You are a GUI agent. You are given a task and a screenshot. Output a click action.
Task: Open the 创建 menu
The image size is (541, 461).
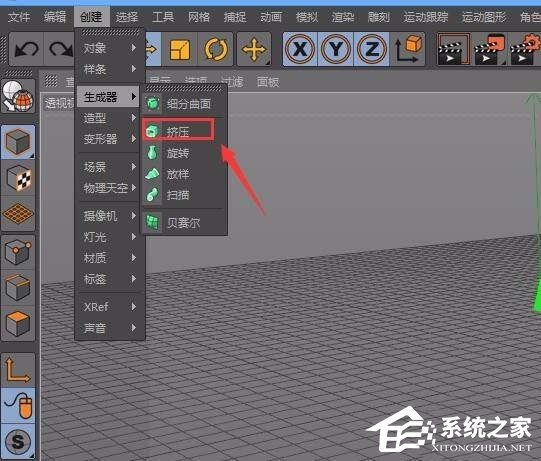click(91, 17)
